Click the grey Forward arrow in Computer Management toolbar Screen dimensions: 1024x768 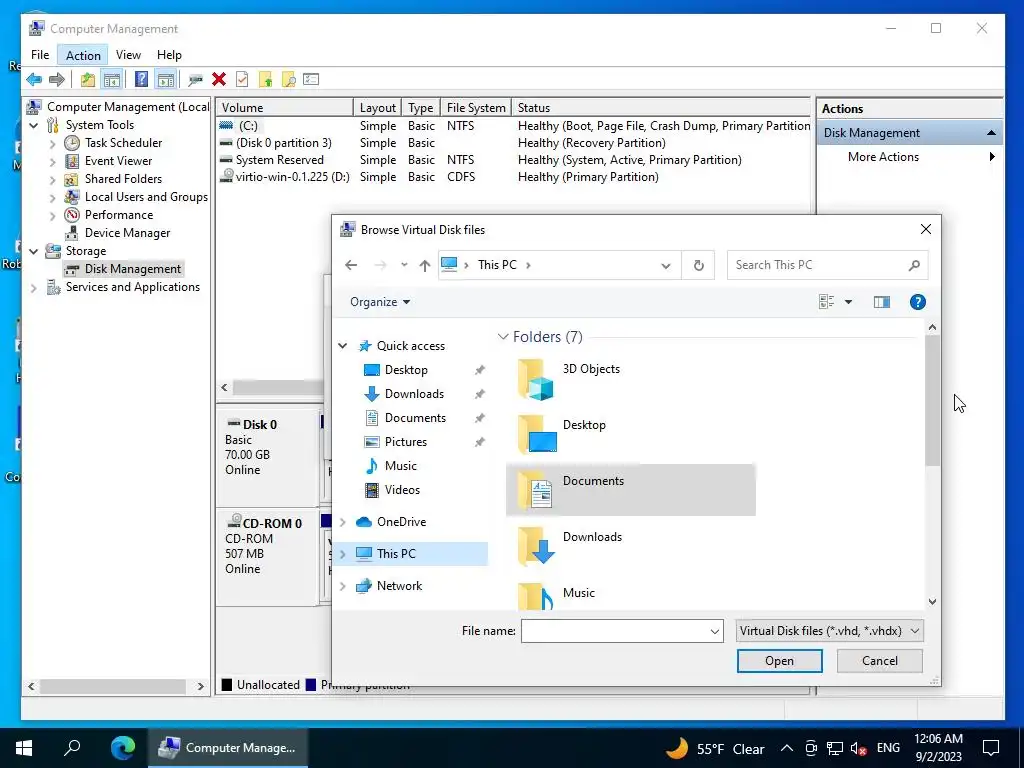(x=57, y=80)
